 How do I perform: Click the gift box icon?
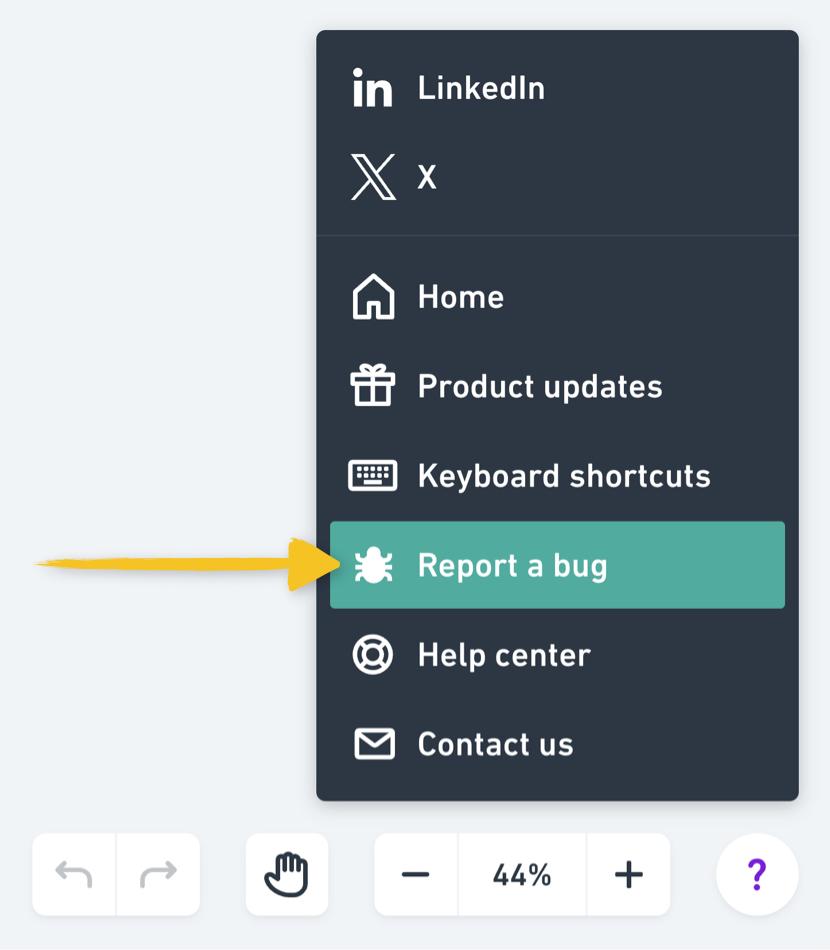tap(373, 385)
